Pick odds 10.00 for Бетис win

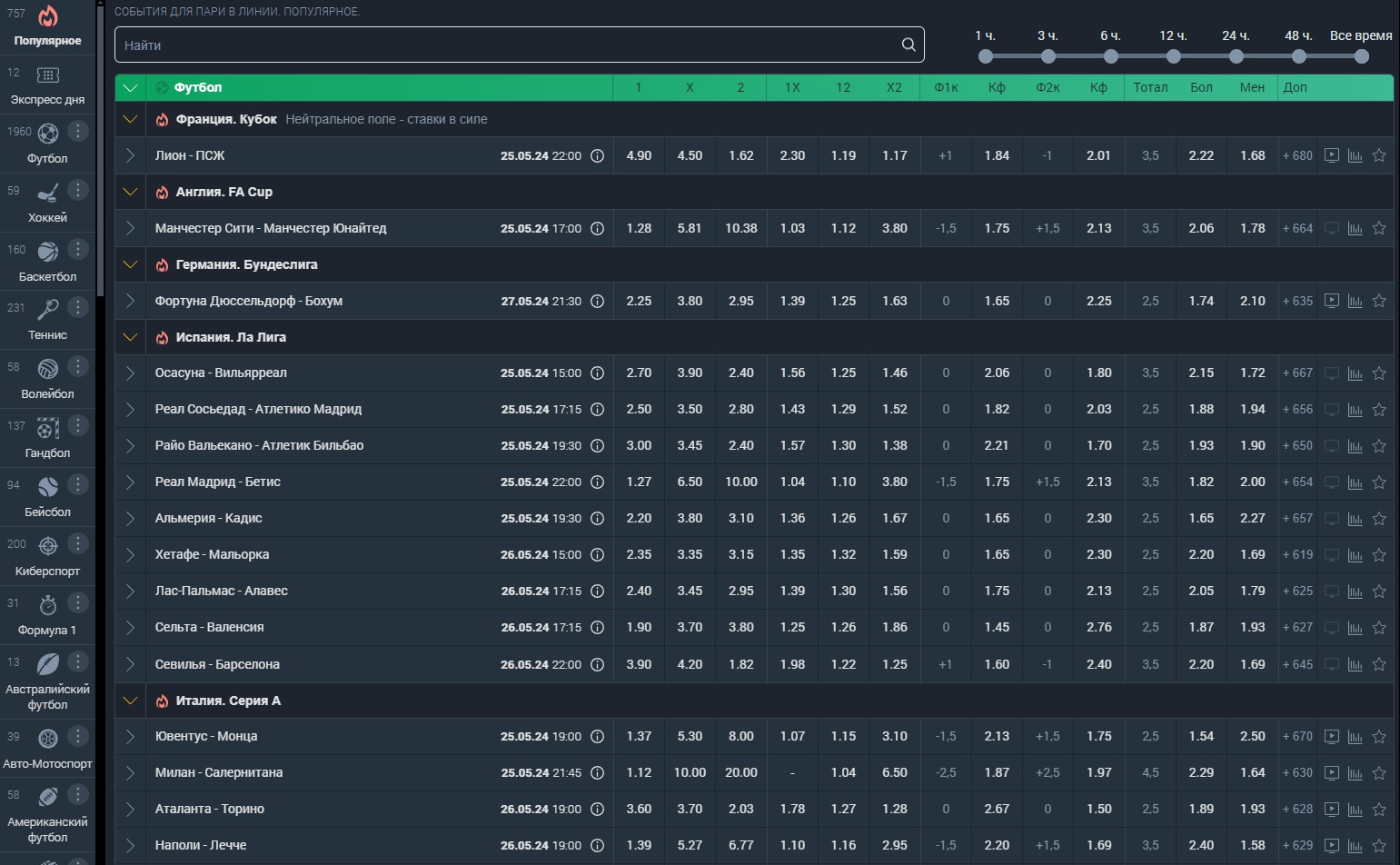tap(741, 482)
